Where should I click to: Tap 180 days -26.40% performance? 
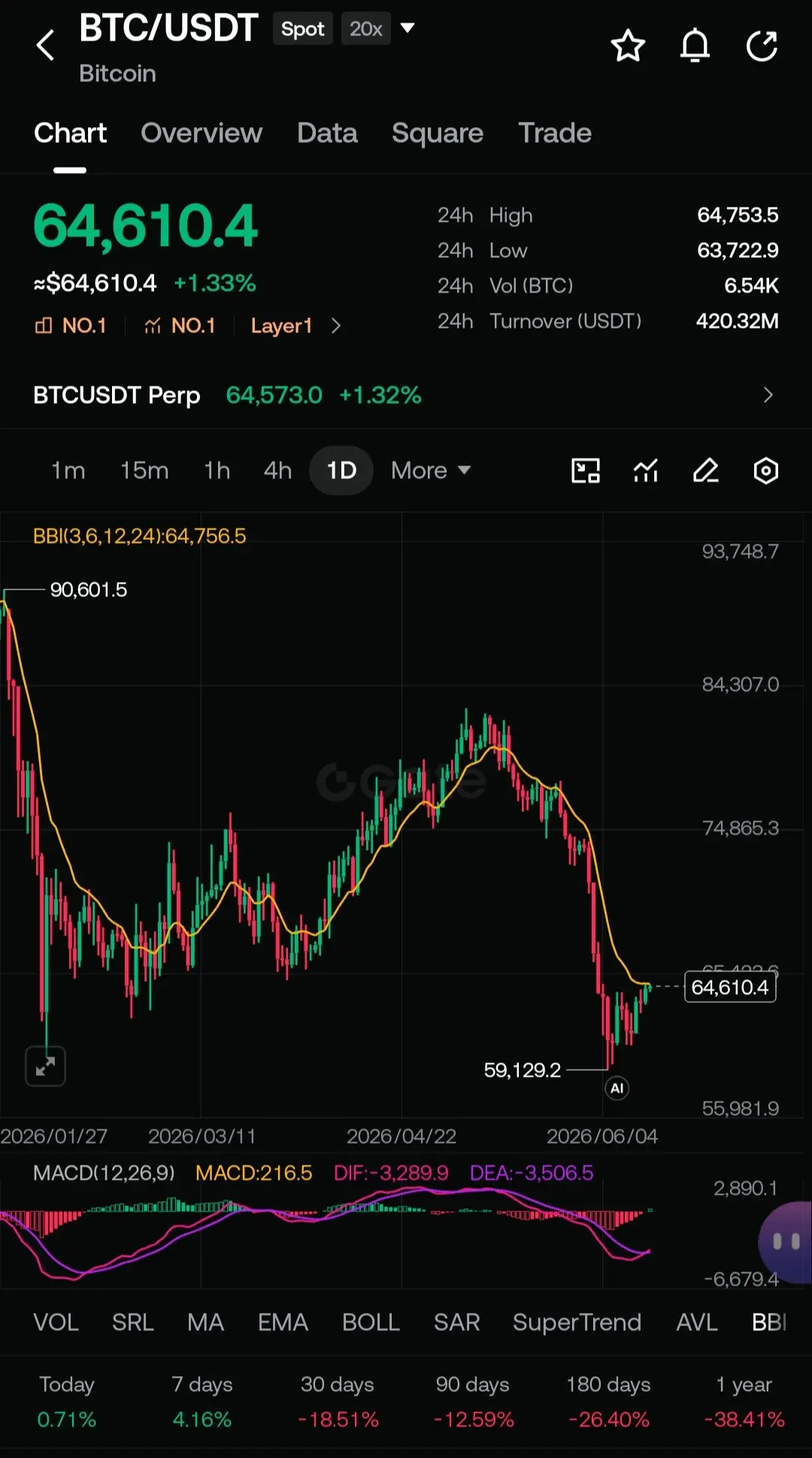pos(608,1402)
